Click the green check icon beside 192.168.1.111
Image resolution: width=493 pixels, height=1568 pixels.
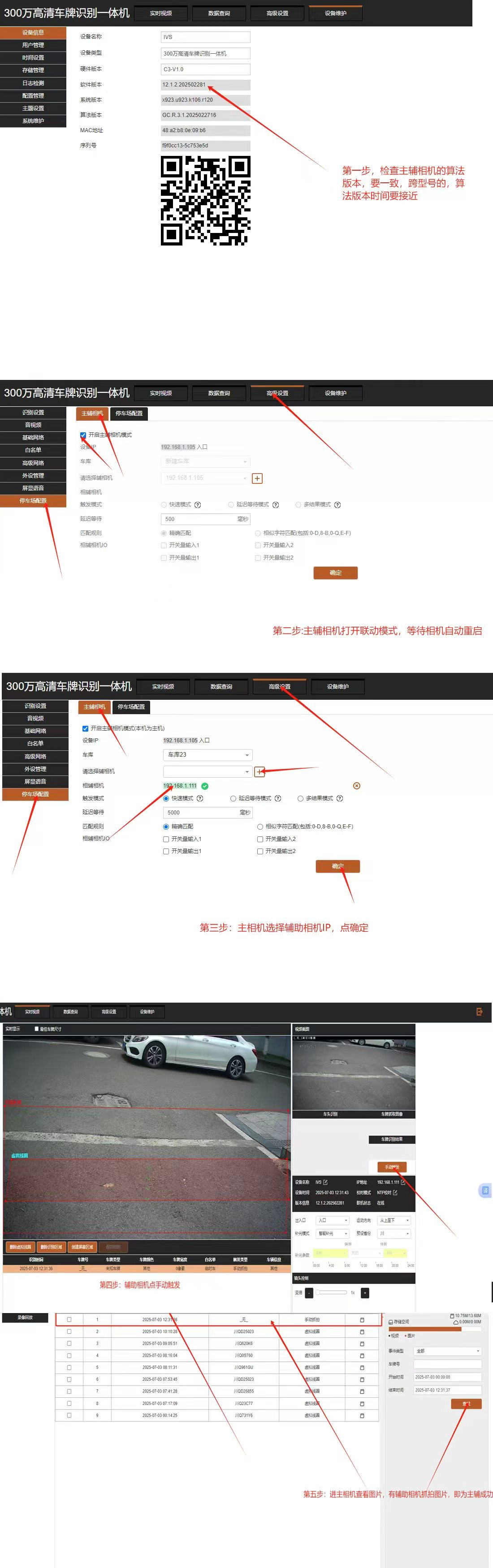205,786
